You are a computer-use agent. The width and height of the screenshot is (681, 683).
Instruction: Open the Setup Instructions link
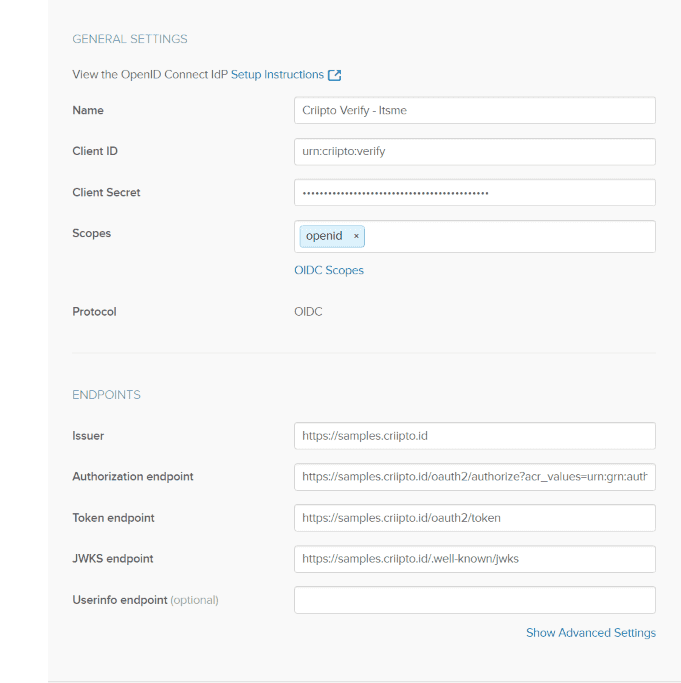click(277, 74)
